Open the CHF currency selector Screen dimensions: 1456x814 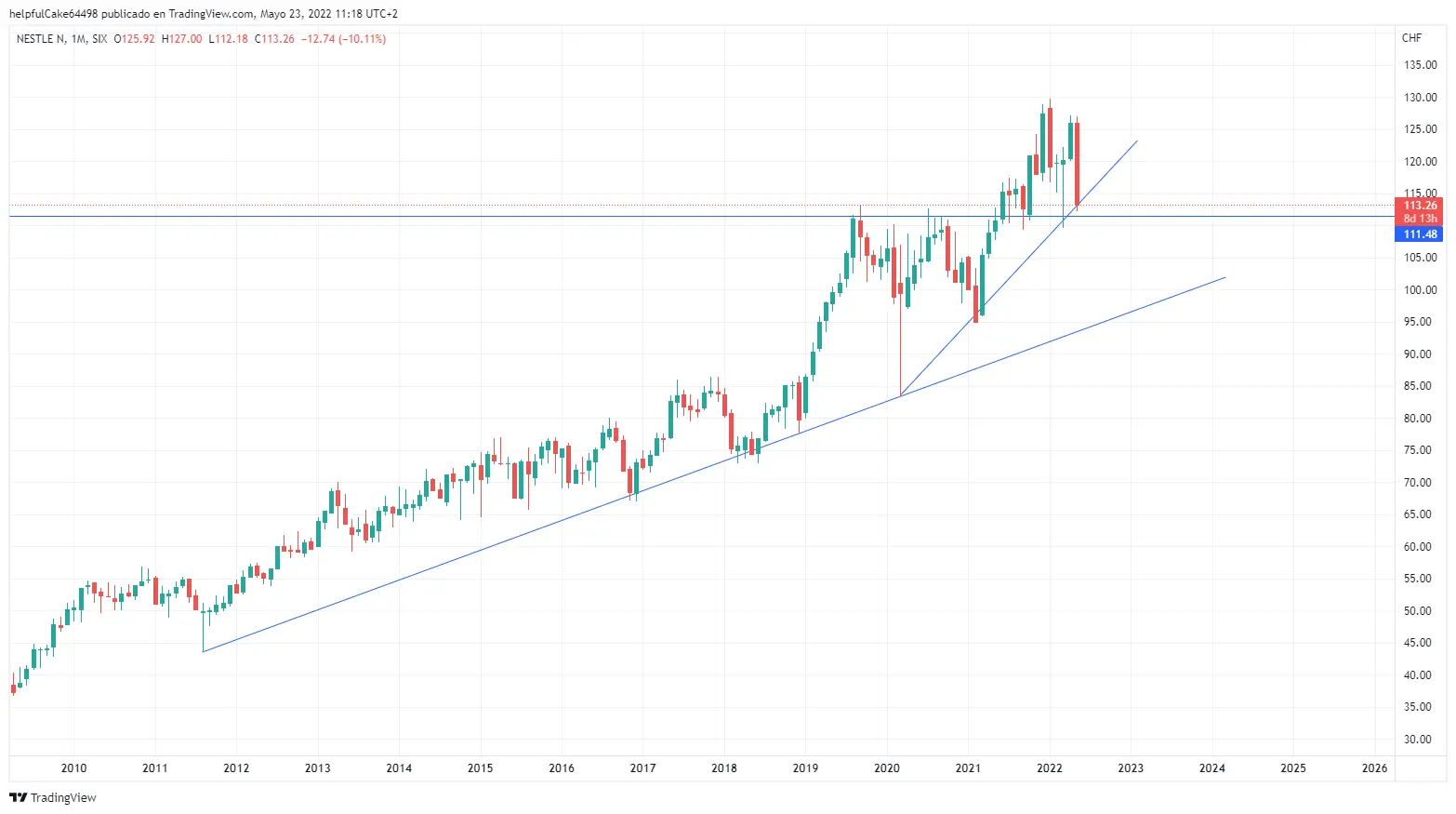1411,38
